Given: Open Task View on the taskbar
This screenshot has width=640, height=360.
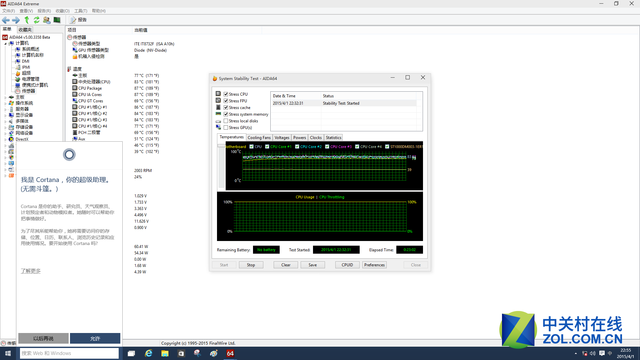Looking at the screenshot, I should [x=131, y=353].
